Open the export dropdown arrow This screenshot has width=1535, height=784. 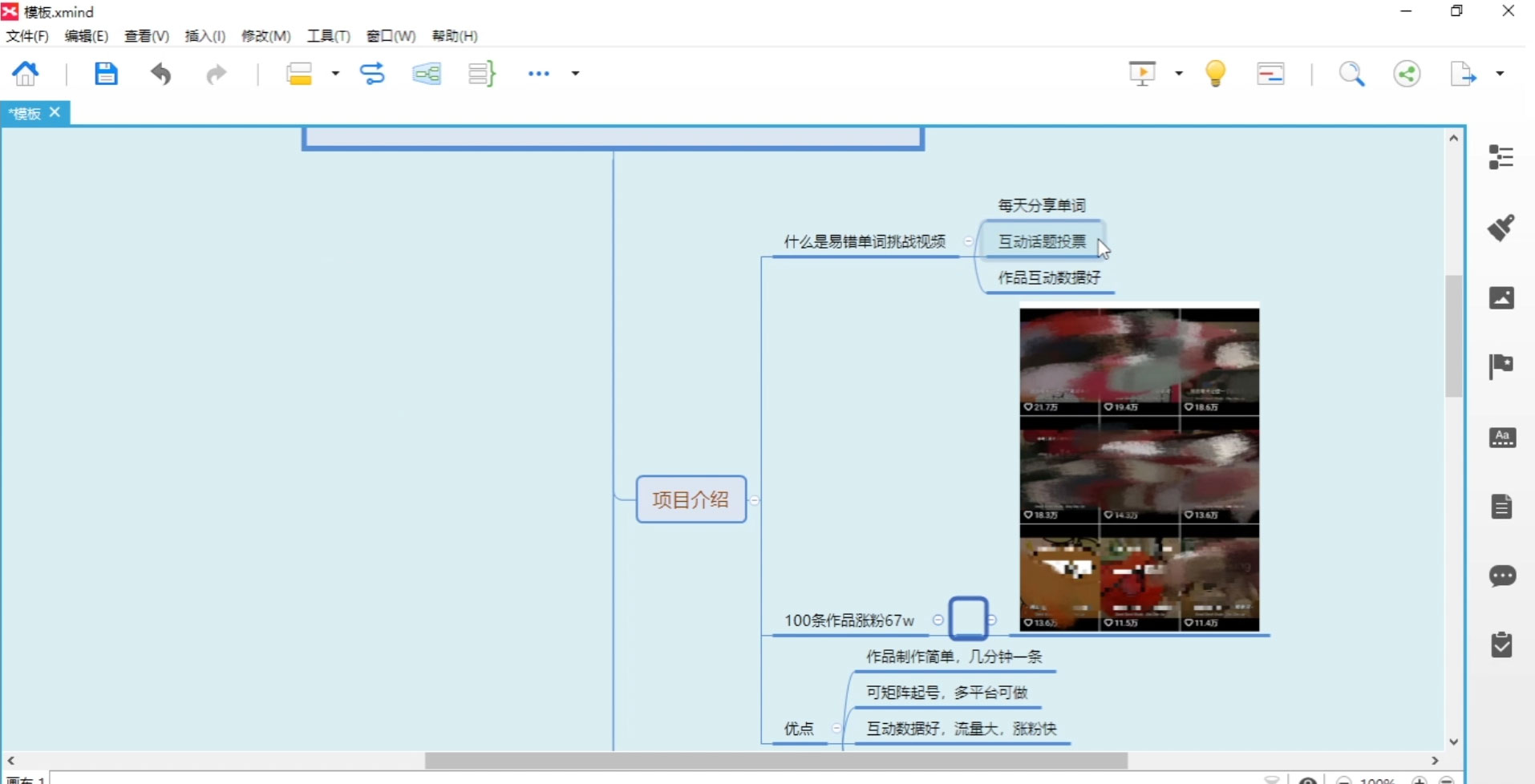coord(1501,73)
